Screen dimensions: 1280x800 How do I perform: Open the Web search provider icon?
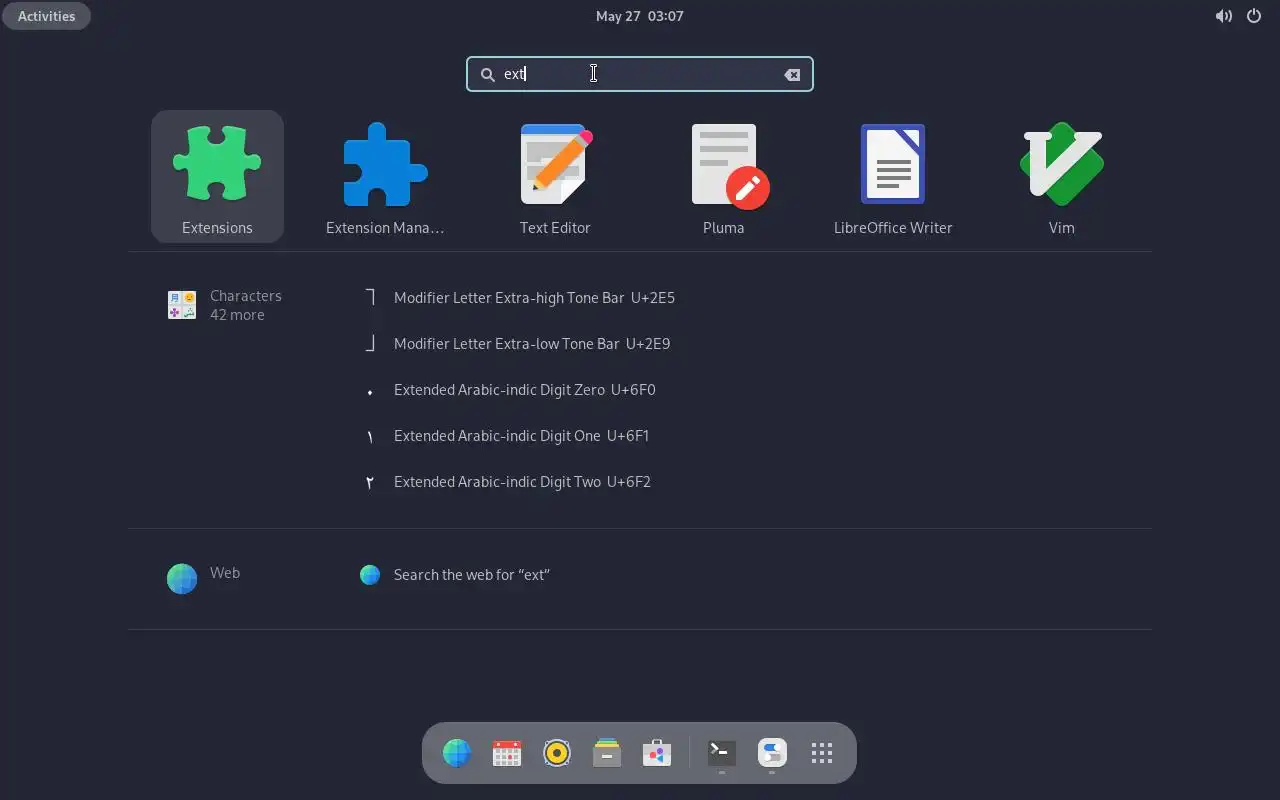[182, 578]
